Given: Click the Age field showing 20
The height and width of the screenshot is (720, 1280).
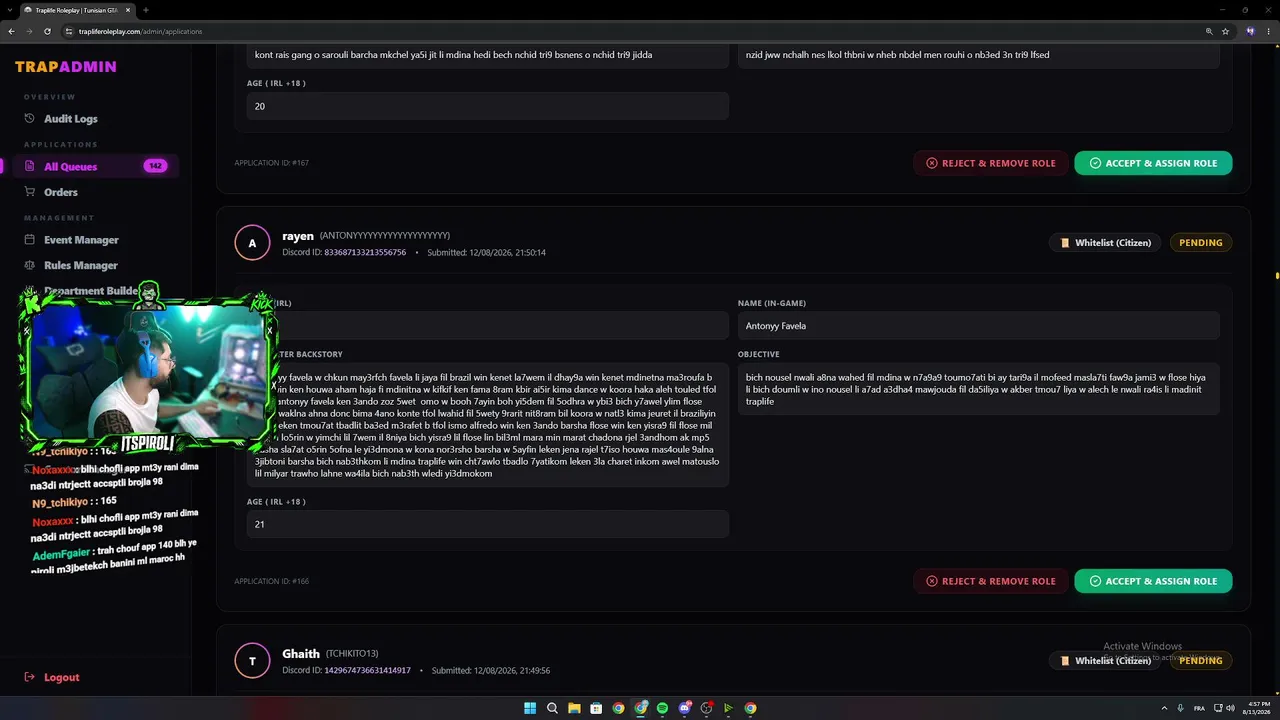Looking at the screenshot, I should (x=487, y=106).
